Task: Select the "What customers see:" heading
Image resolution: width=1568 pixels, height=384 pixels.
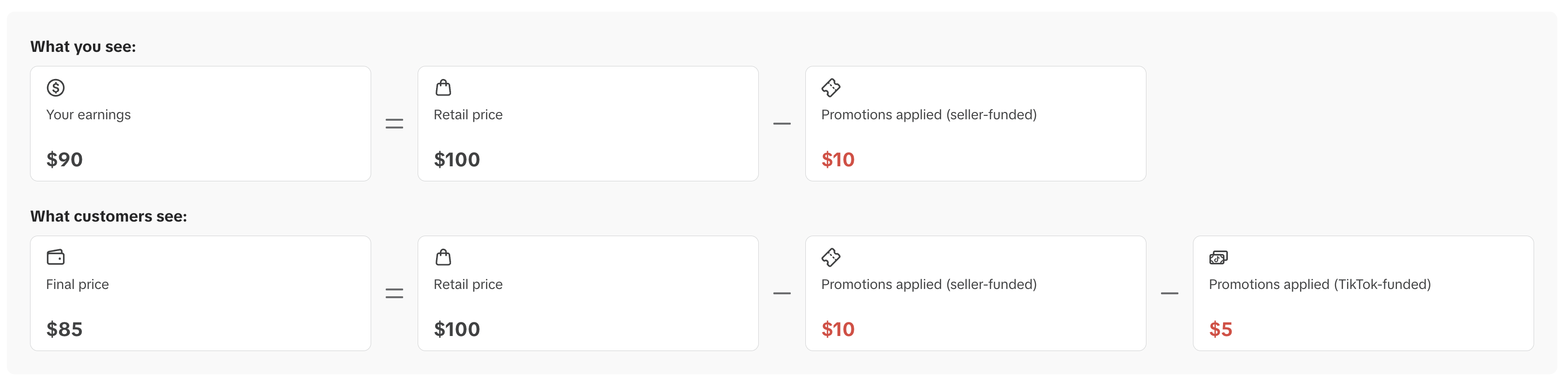Action: pos(109,216)
